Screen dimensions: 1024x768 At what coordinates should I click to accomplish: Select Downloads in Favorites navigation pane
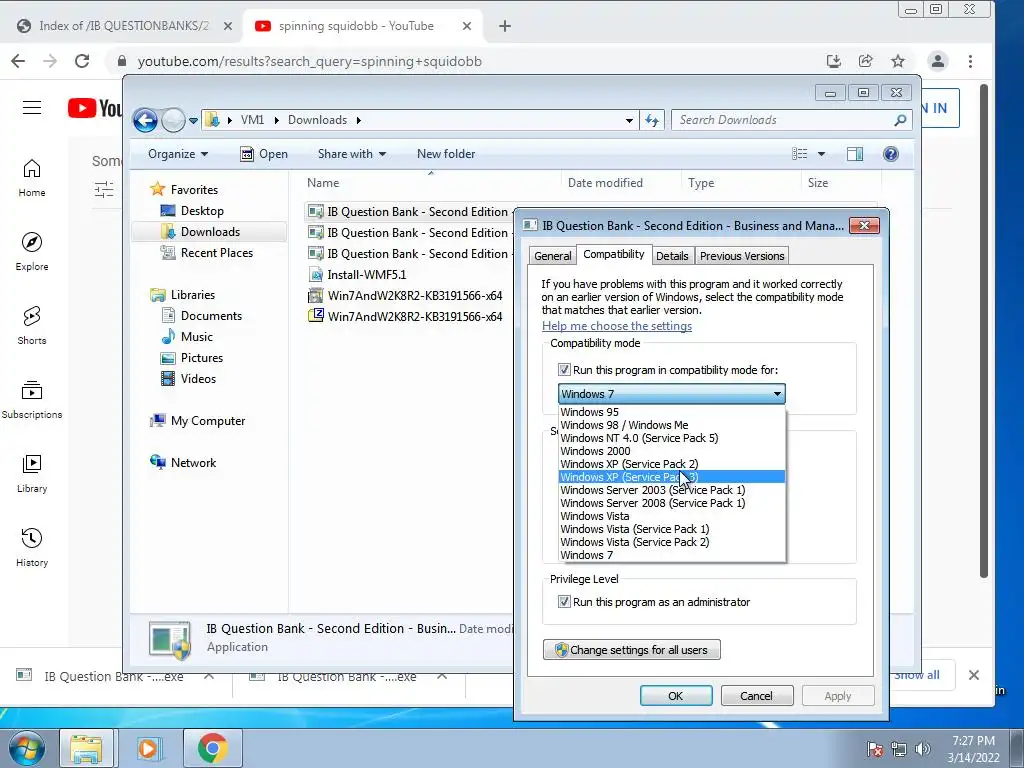(x=209, y=232)
